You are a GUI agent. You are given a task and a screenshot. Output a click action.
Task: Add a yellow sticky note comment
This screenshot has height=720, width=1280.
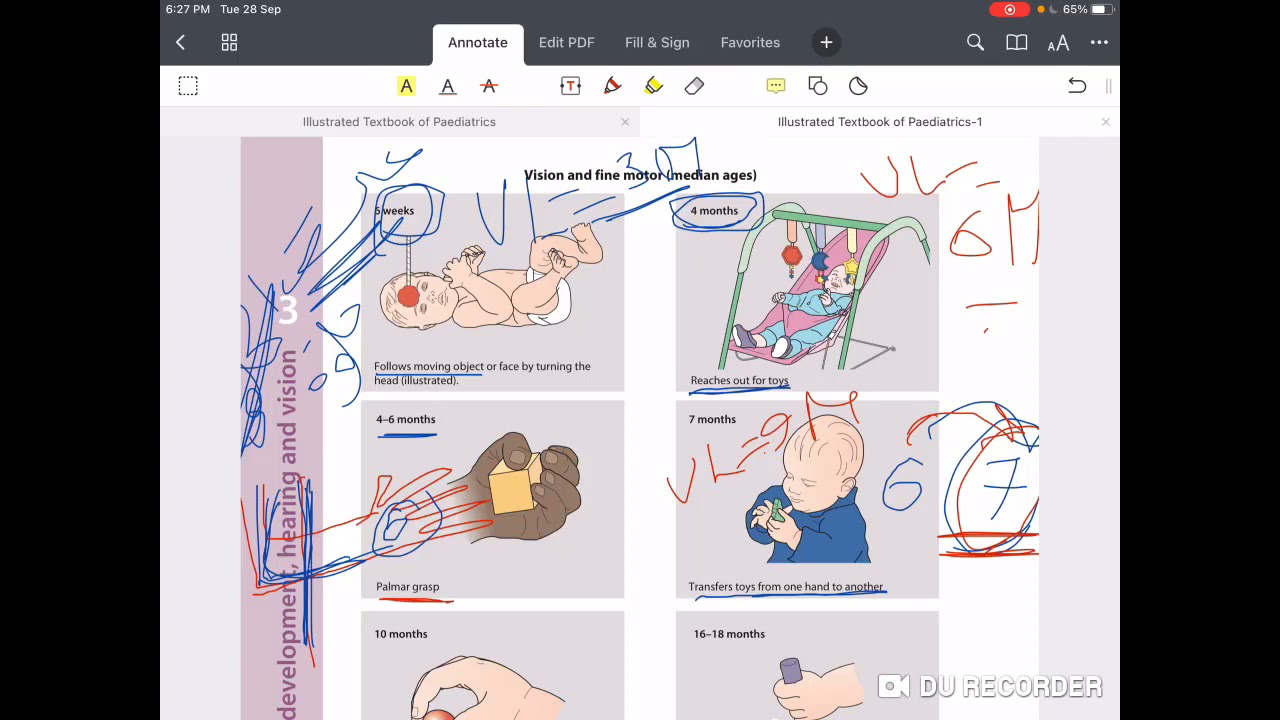tap(776, 86)
